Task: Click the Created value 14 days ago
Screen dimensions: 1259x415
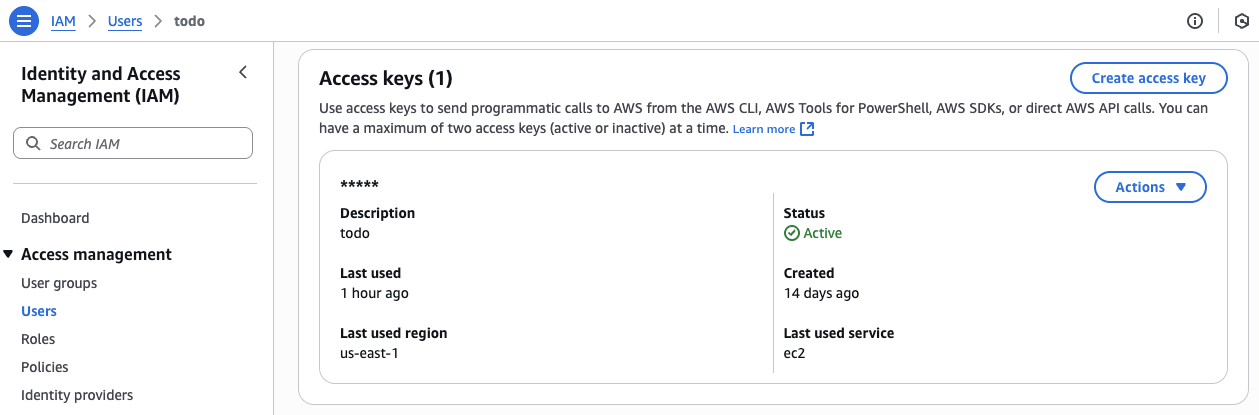Action: 821,293
